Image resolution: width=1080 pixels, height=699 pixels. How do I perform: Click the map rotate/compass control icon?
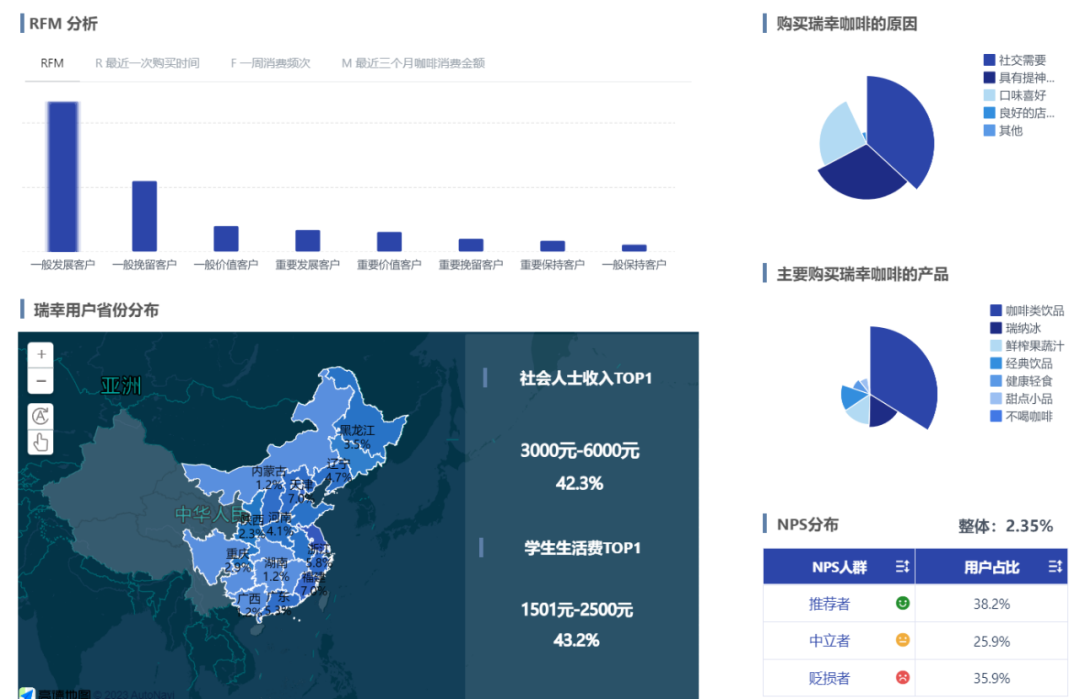pos(41,415)
